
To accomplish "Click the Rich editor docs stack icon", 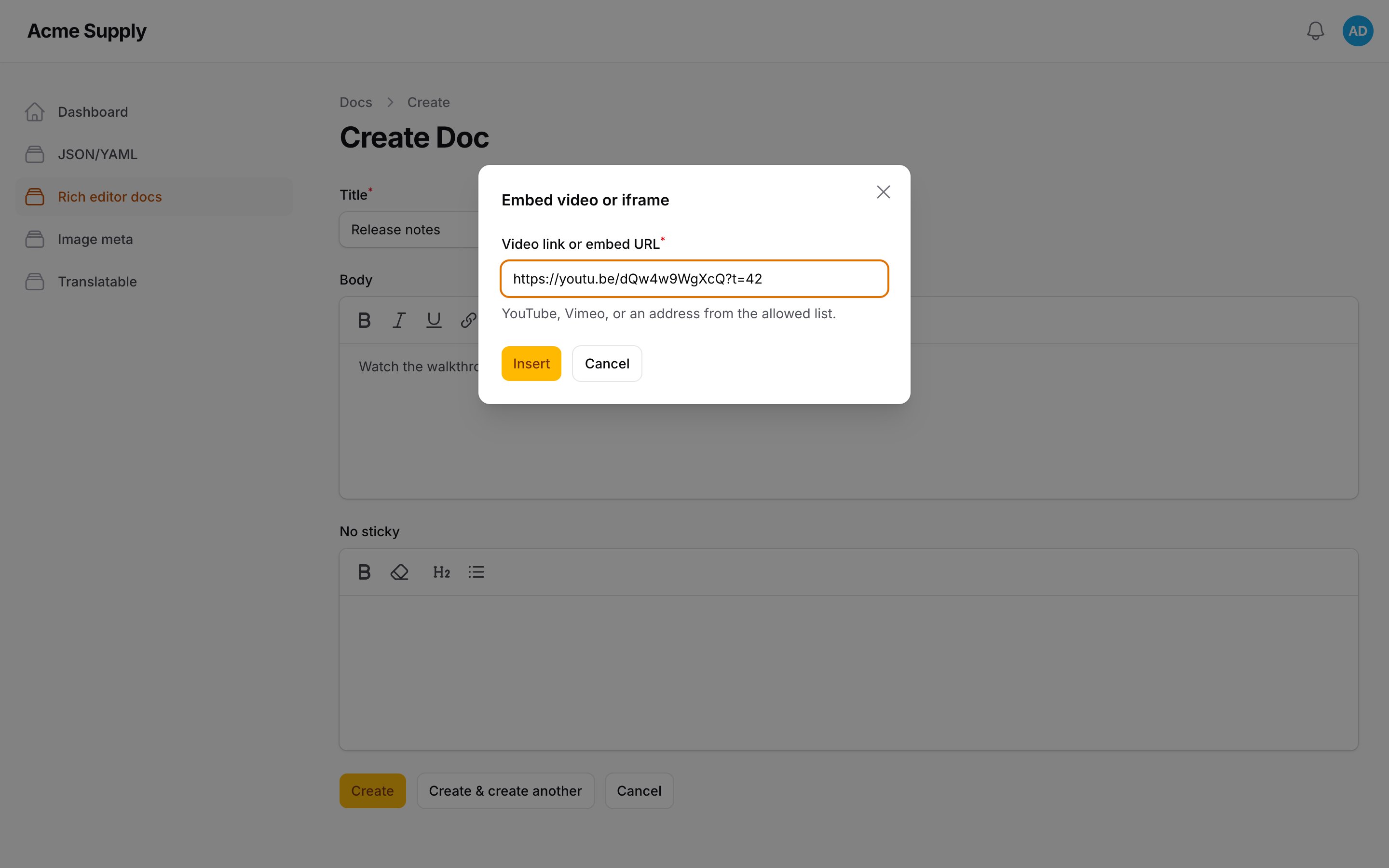I will (x=34, y=197).
